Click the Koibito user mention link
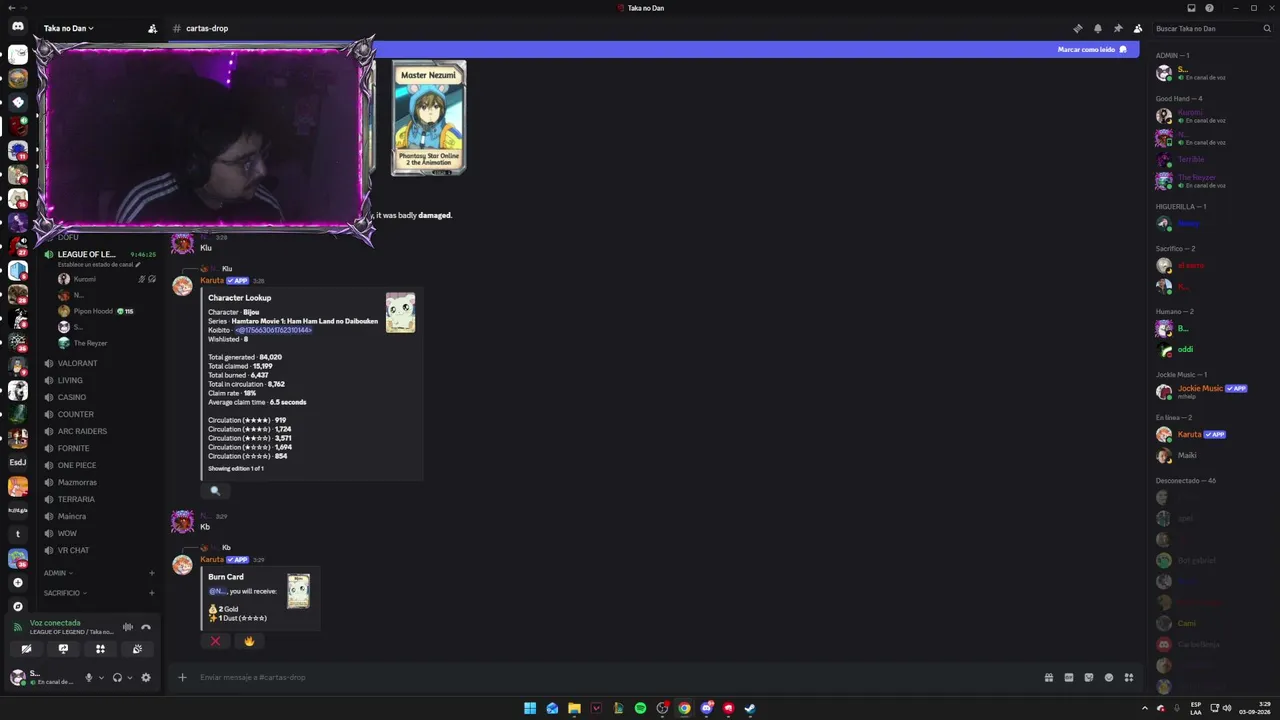This screenshot has height=720, width=1280. [273, 330]
